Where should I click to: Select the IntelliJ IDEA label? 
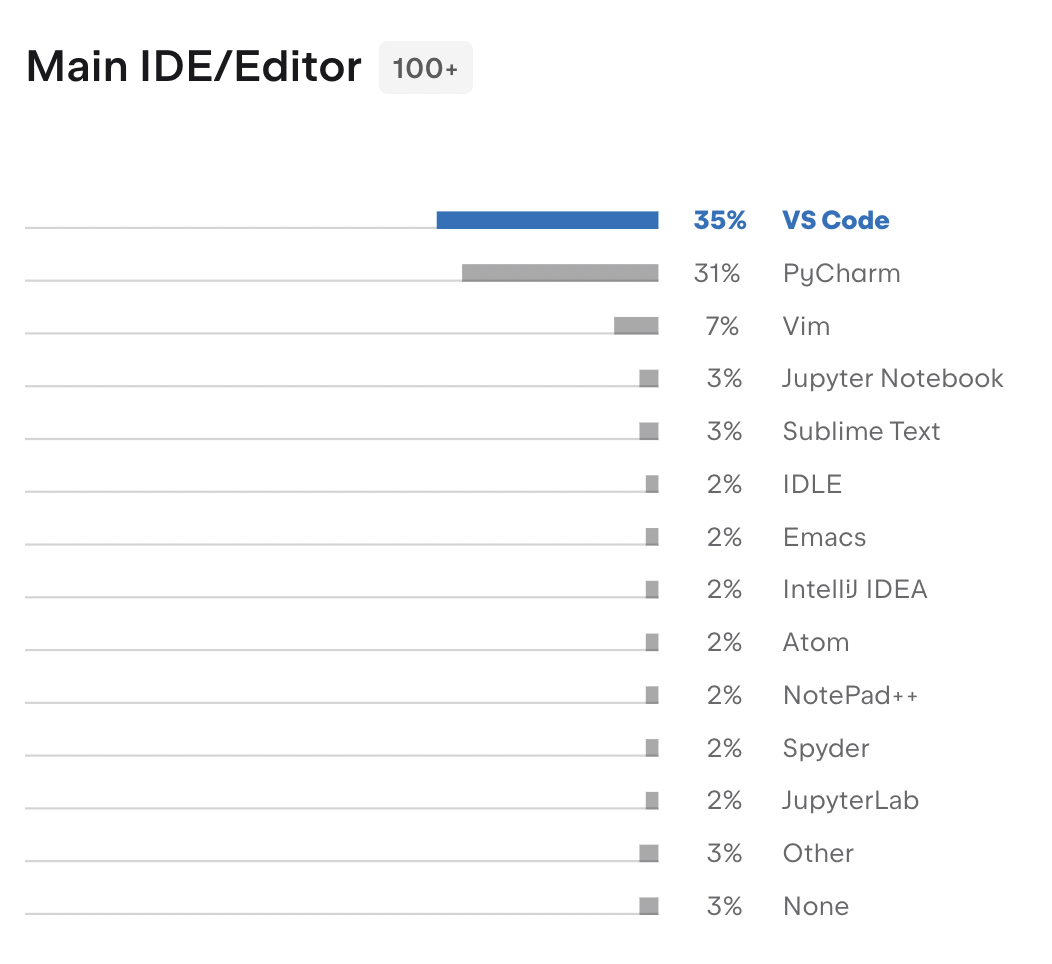(855, 590)
